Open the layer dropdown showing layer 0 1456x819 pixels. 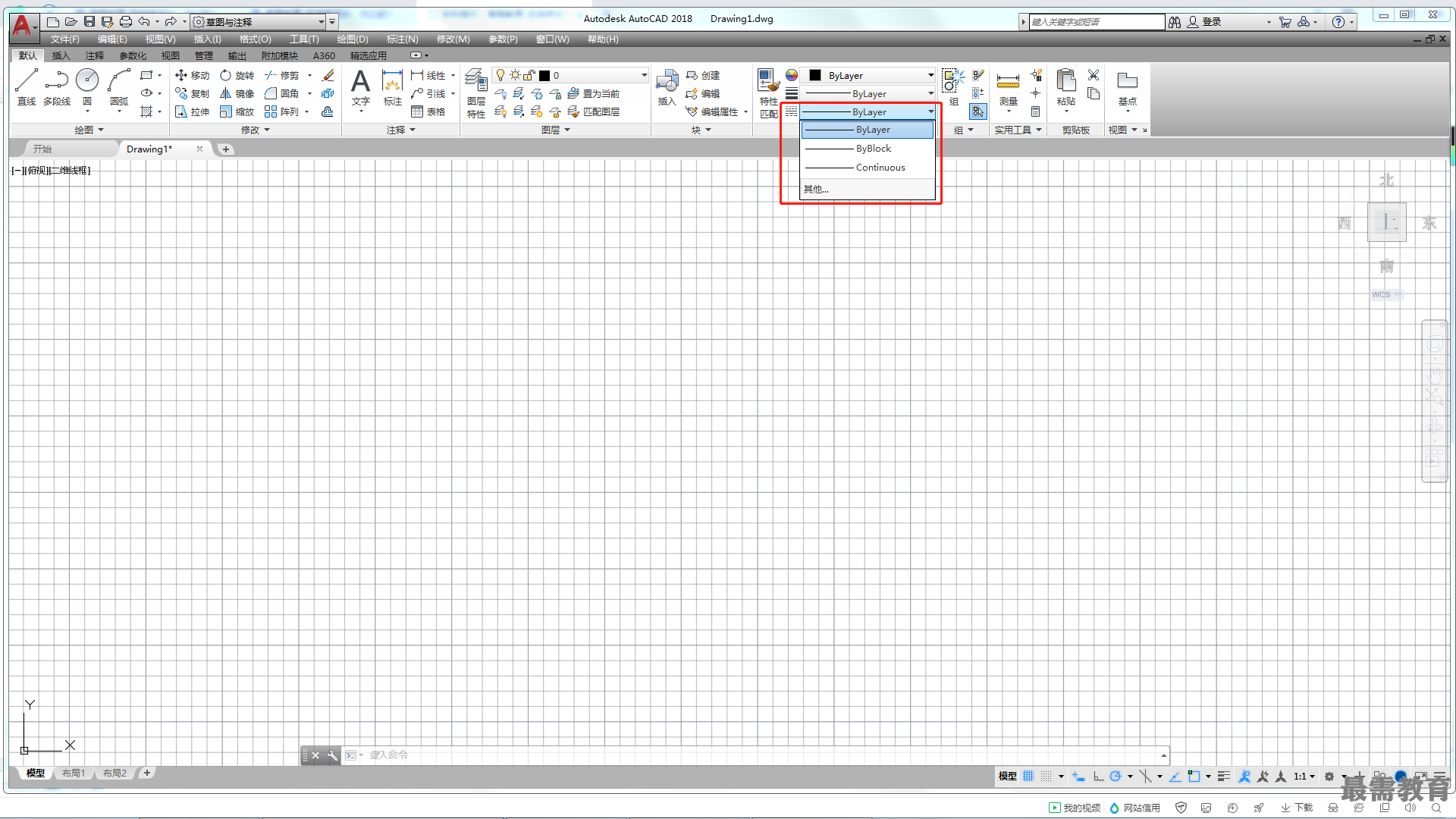(570, 75)
